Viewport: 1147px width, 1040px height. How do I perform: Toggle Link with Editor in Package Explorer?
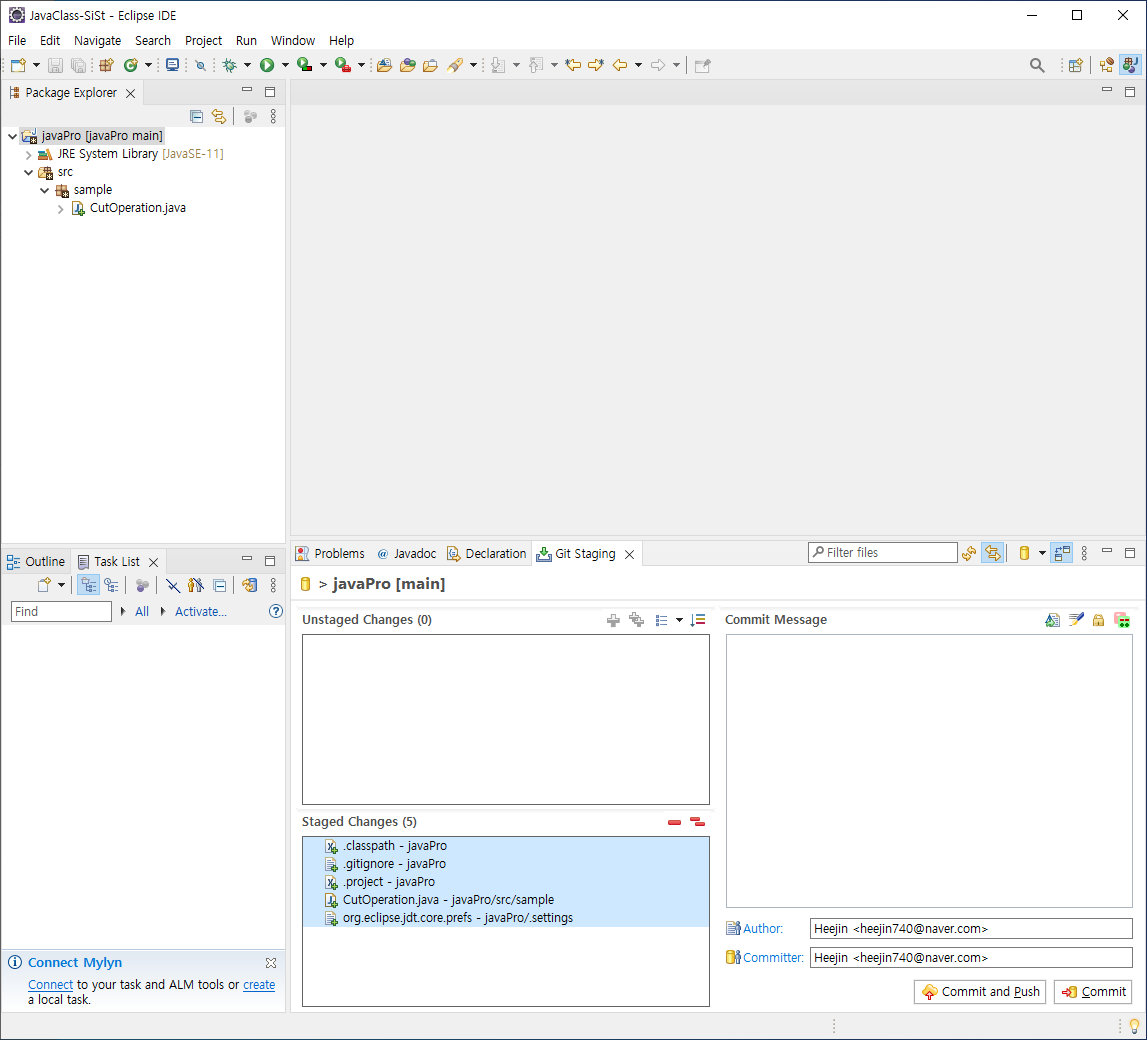click(x=219, y=116)
